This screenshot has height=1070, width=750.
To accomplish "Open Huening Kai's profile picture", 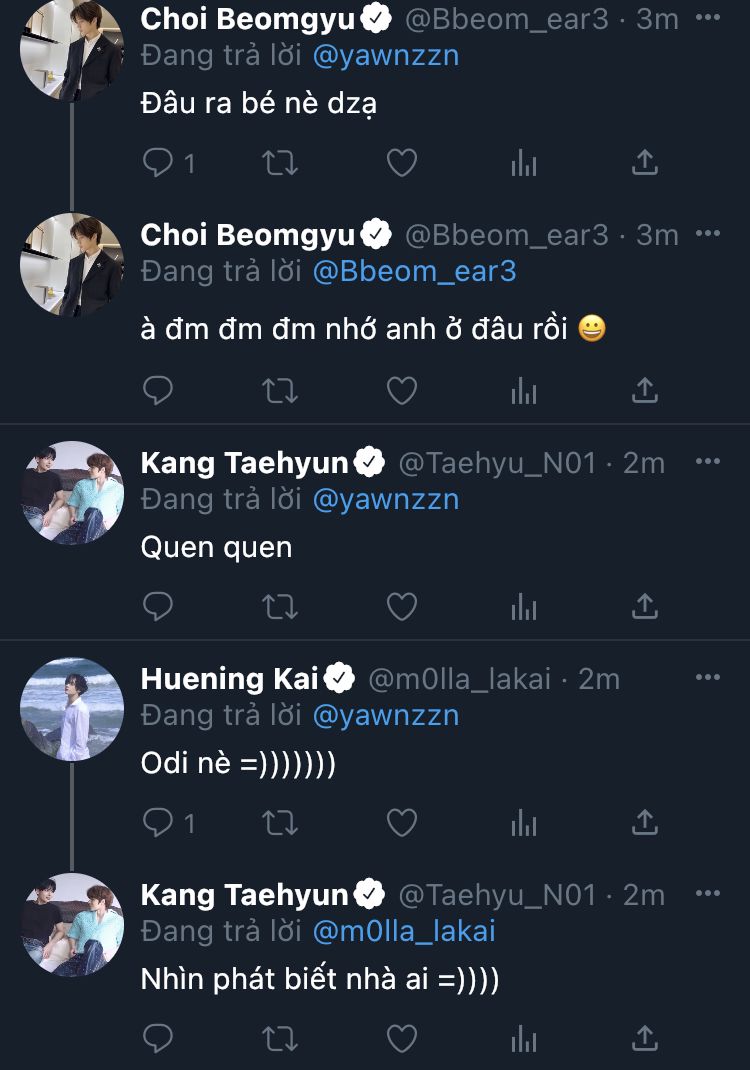I will tap(72, 709).
